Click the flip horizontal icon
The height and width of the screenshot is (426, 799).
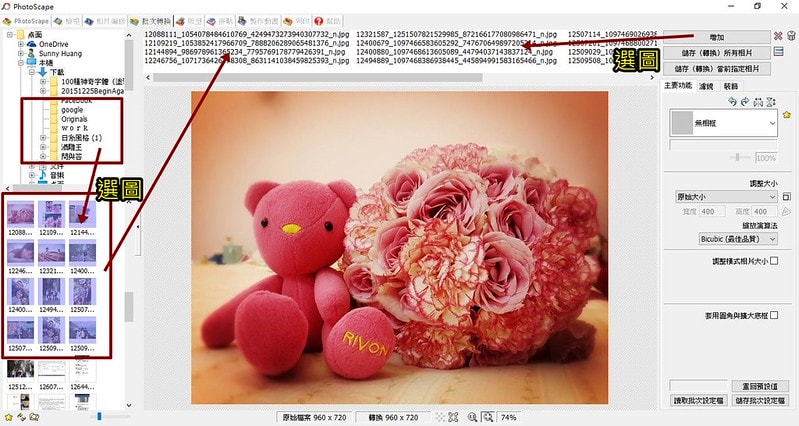tap(757, 102)
